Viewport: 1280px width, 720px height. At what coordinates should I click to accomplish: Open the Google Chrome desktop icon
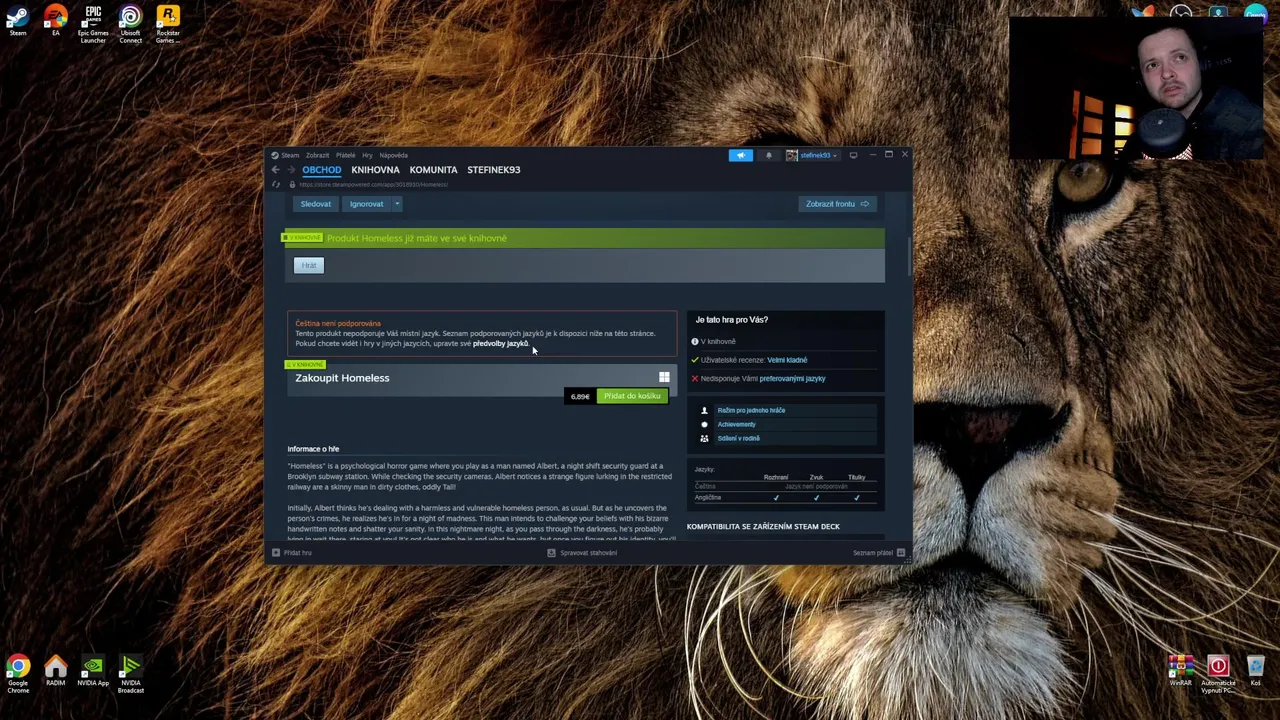18,674
